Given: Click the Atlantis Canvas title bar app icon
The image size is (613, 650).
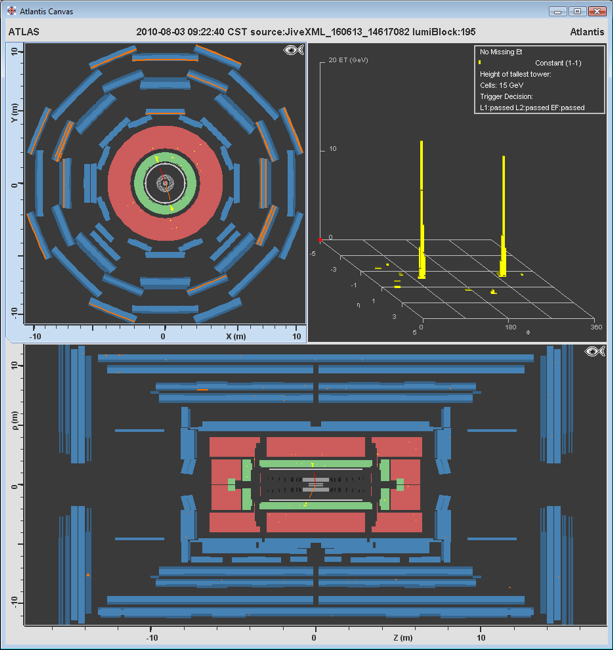Looking at the screenshot, I should click(11, 12).
